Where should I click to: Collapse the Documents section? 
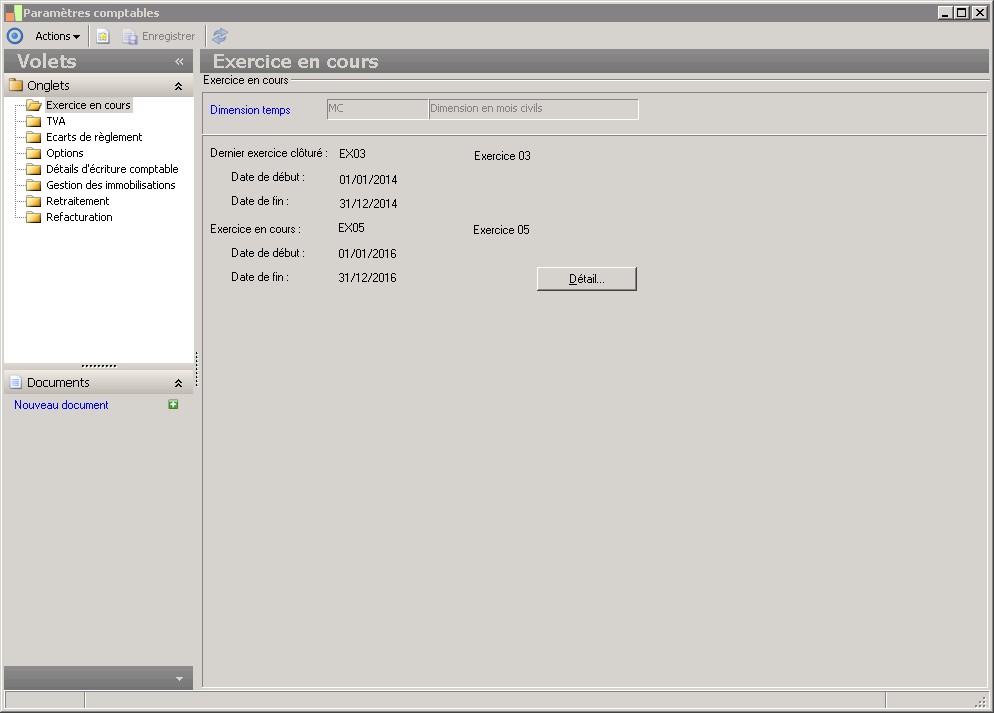click(x=178, y=383)
